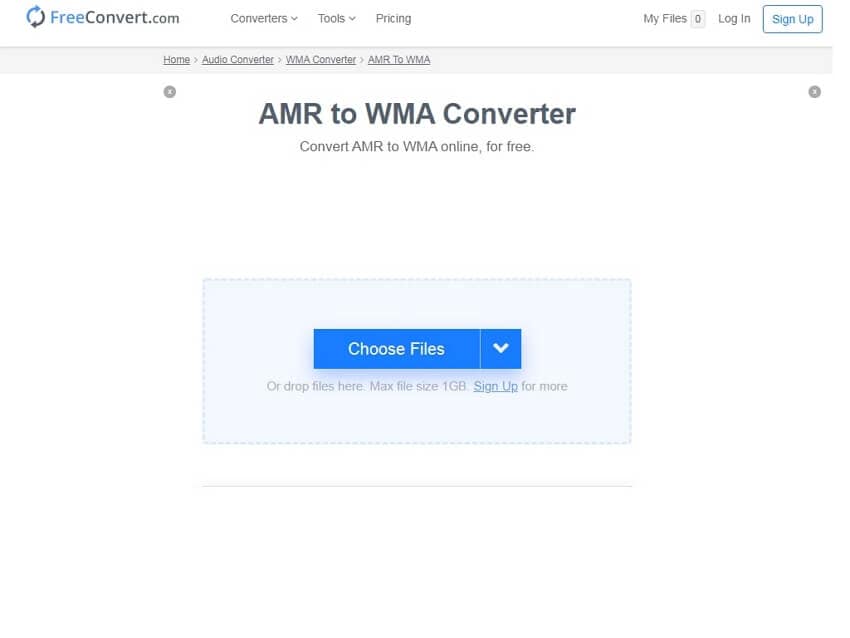Open the Converters dropdown menu

click(x=264, y=18)
